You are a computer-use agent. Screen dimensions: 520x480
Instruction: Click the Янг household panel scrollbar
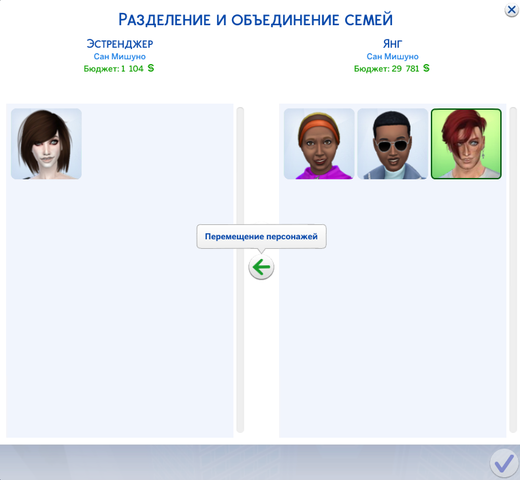(513, 270)
